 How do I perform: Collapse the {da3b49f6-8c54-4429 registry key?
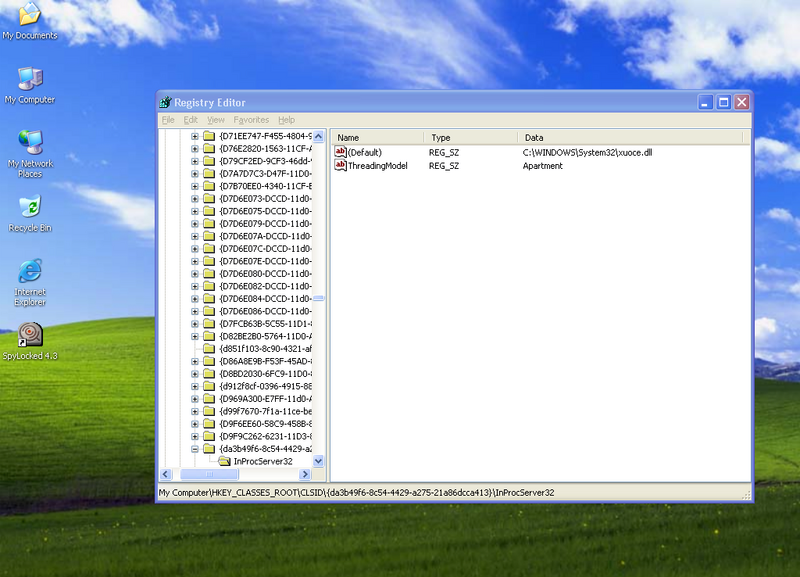tap(195, 449)
